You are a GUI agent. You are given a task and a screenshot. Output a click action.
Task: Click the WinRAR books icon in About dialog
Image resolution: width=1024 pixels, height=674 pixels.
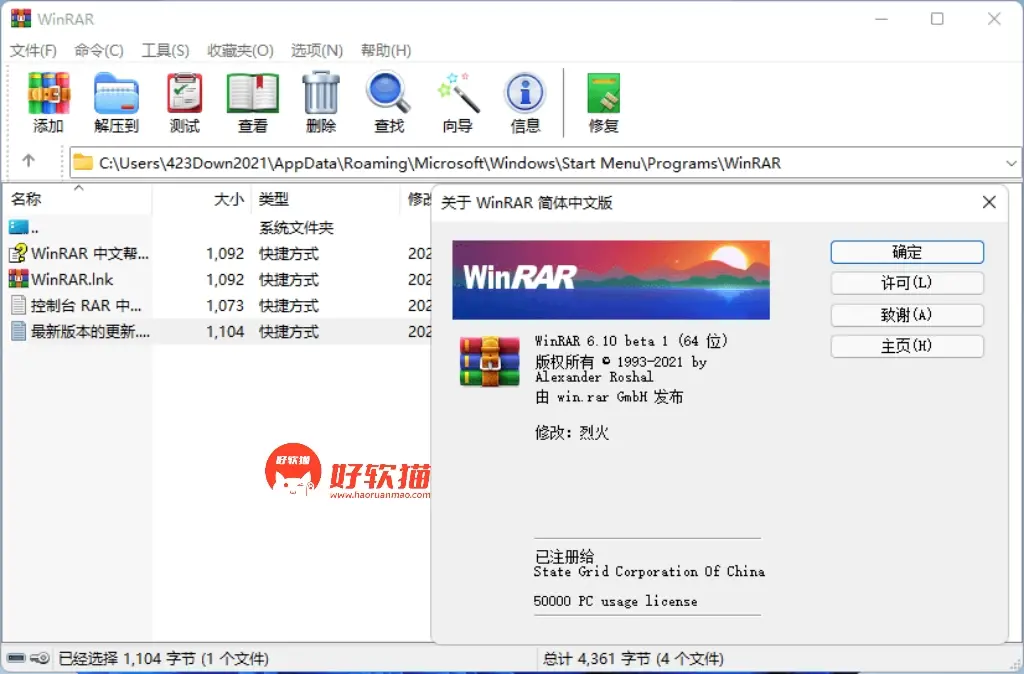tap(490, 361)
